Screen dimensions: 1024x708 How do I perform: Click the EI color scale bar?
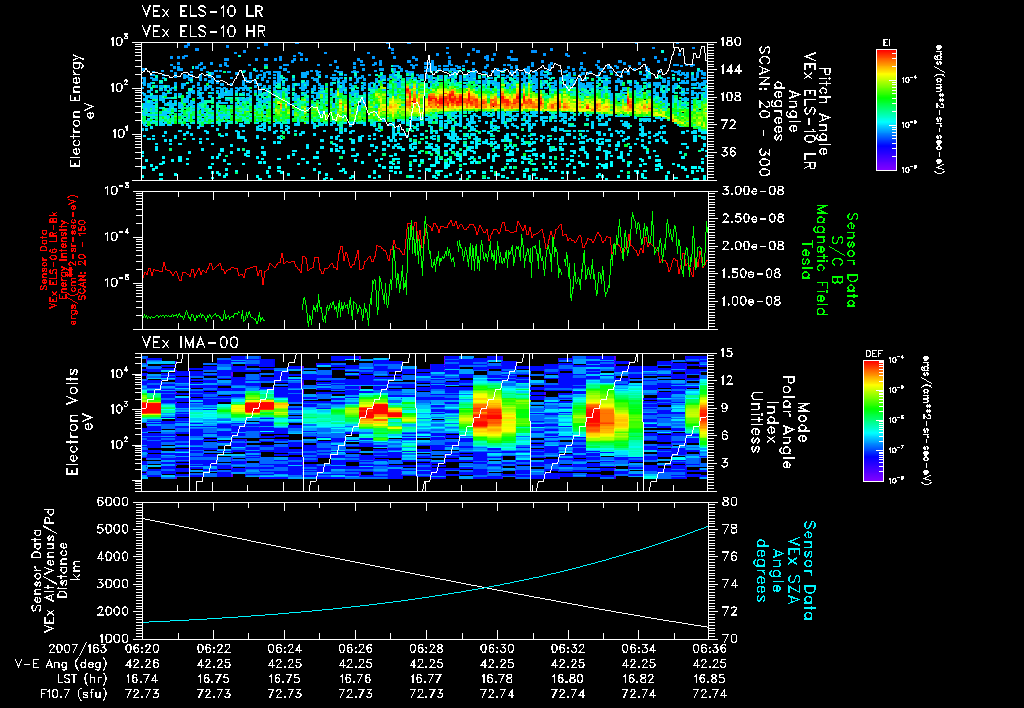coord(886,109)
